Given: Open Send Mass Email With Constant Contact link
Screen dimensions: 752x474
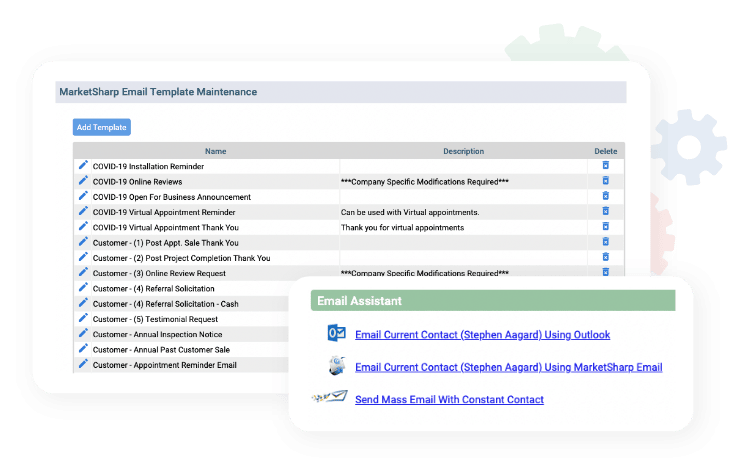Looking at the screenshot, I should (x=449, y=400).
